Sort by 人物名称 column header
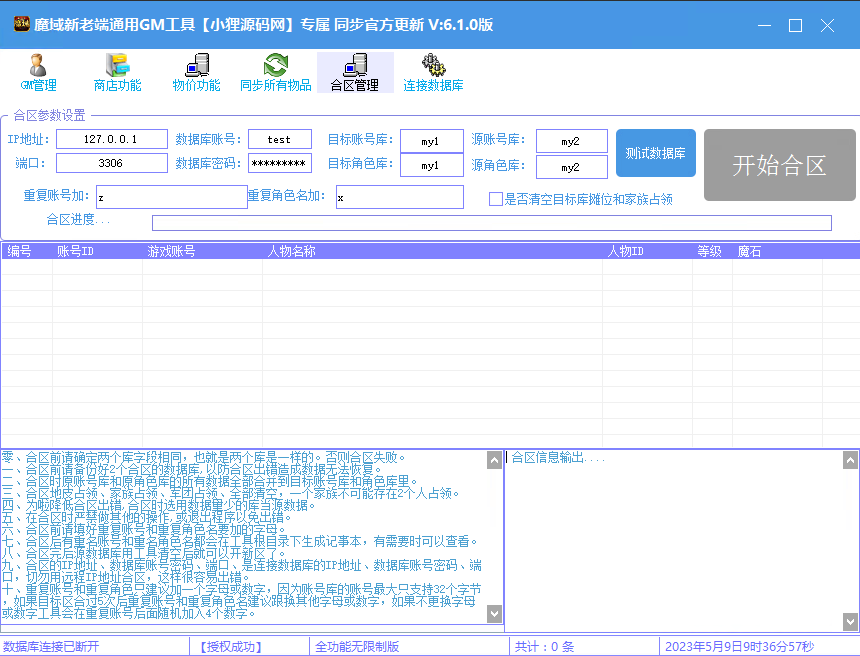 pos(292,252)
